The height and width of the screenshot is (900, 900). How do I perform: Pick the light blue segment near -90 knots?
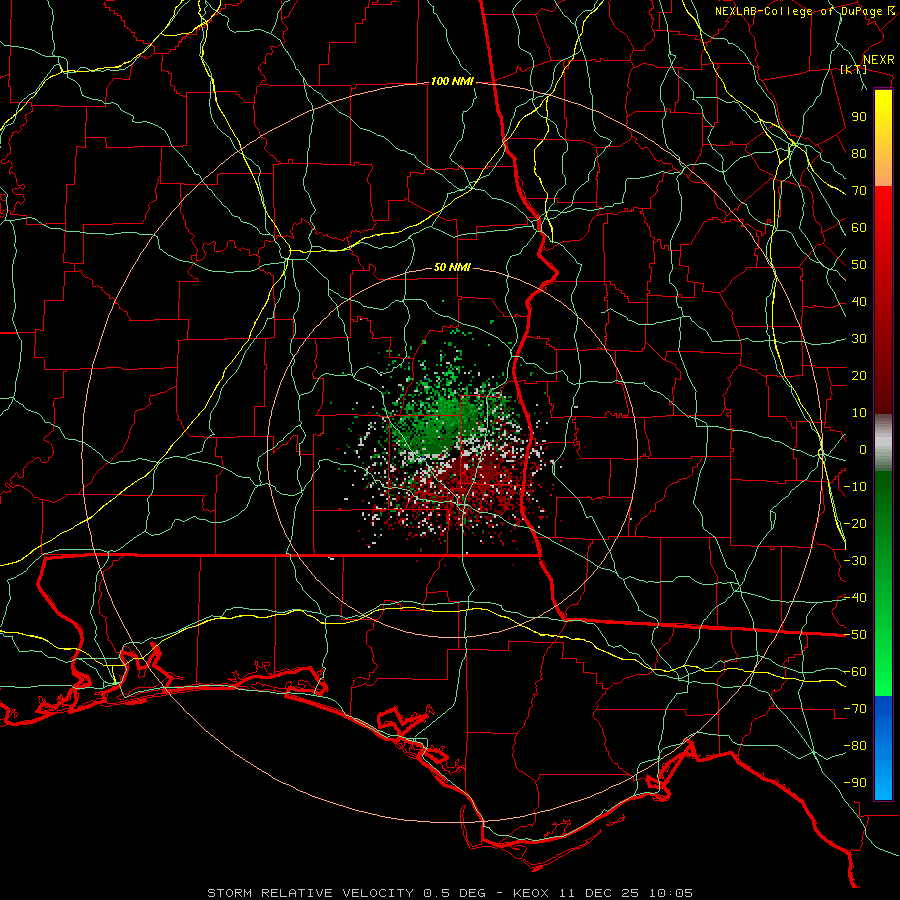(x=883, y=781)
